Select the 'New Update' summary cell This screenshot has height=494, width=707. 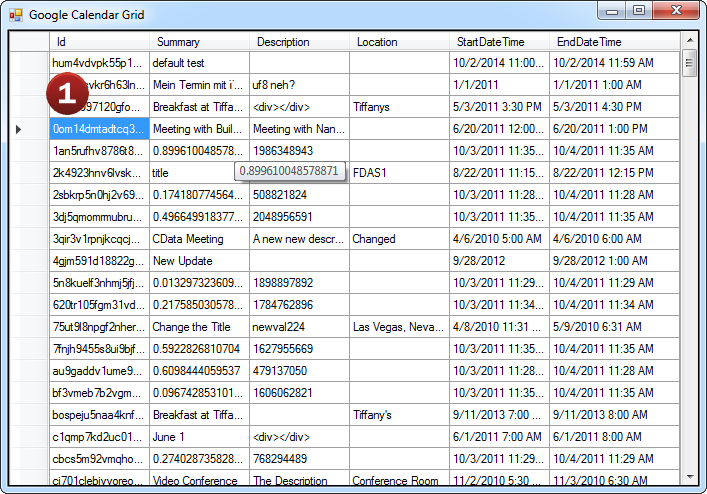pos(199,261)
